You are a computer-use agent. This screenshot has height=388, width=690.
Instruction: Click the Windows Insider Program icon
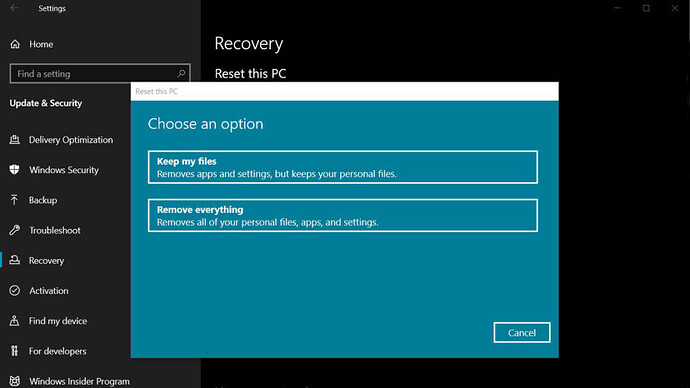(x=15, y=381)
